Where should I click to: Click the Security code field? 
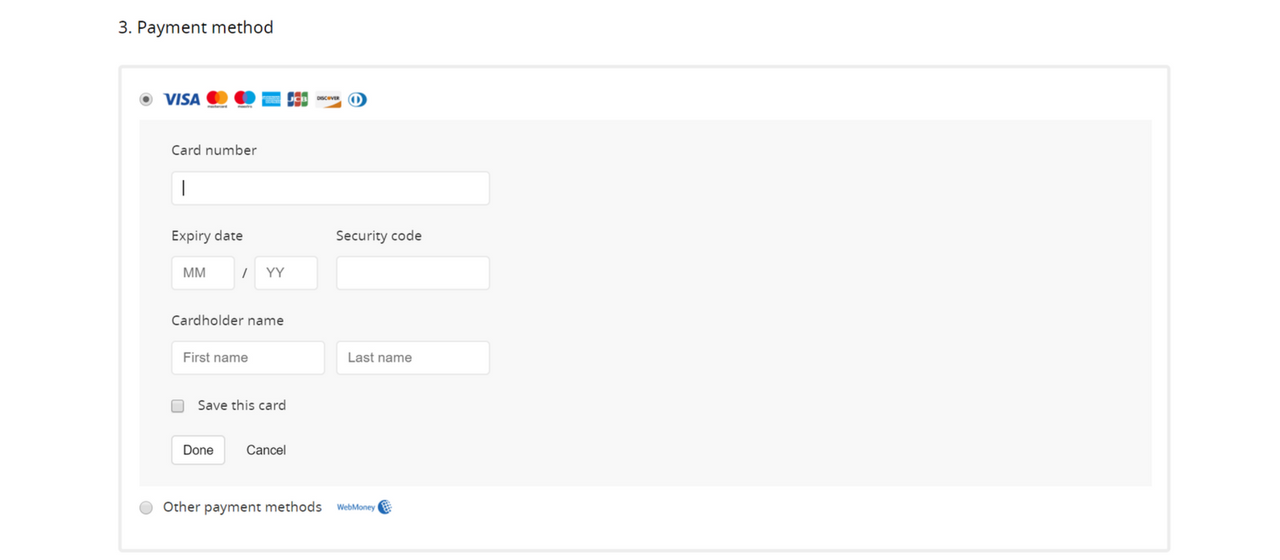coord(413,273)
